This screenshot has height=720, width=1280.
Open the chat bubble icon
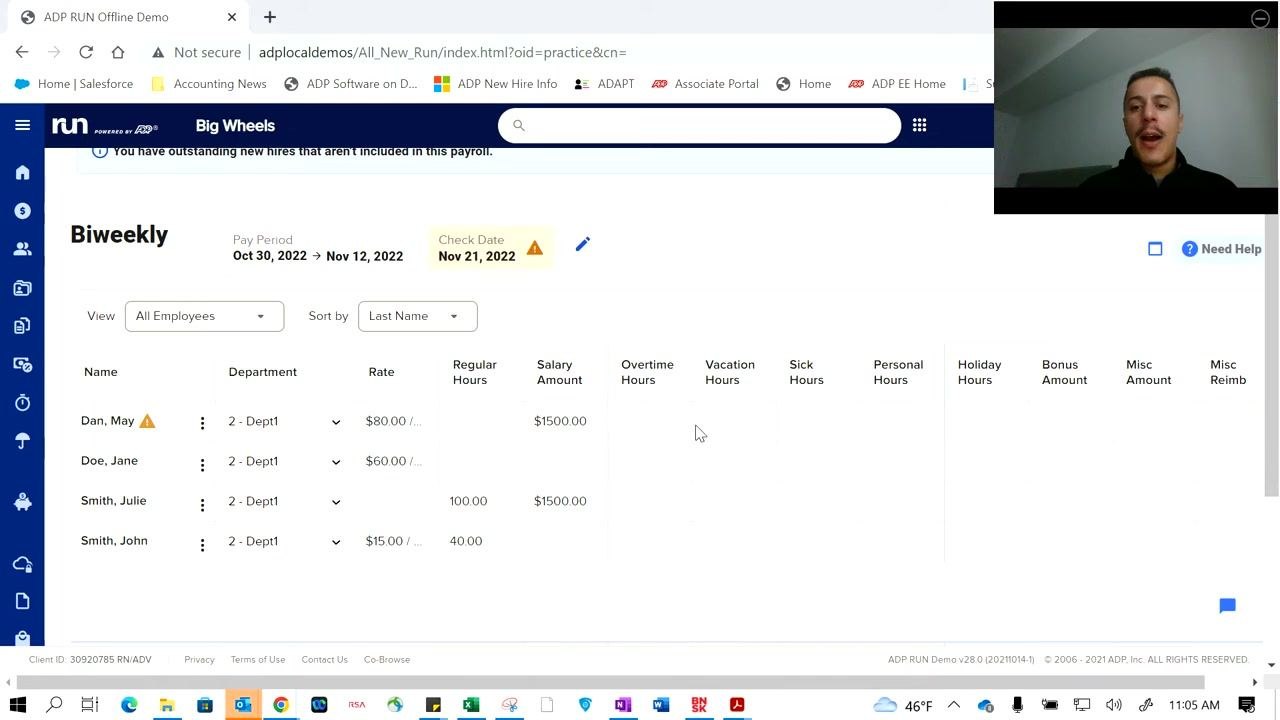pos(1227,606)
